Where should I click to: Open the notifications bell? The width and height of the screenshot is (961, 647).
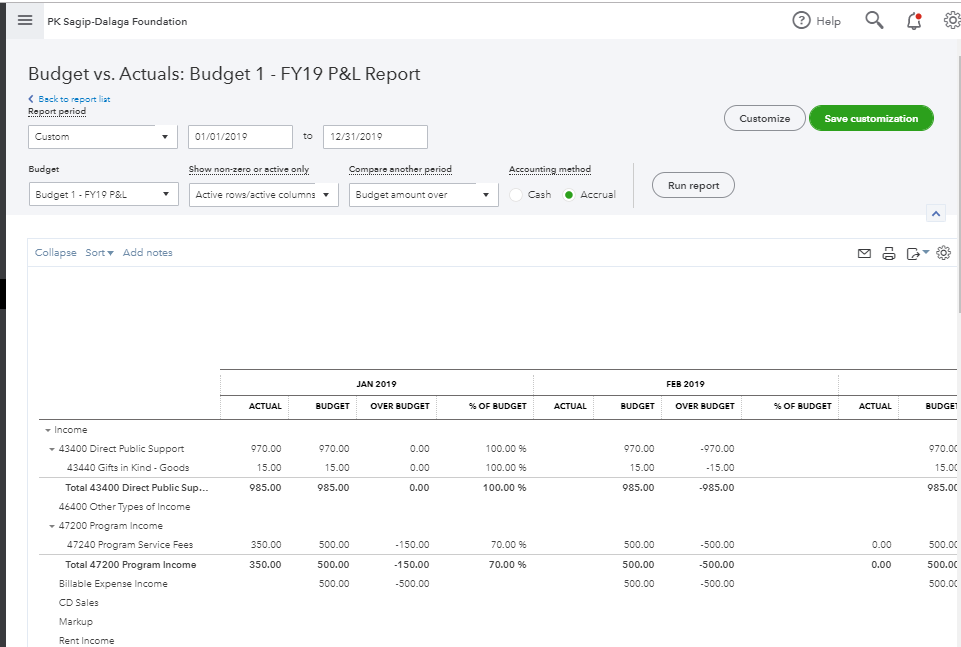click(914, 21)
